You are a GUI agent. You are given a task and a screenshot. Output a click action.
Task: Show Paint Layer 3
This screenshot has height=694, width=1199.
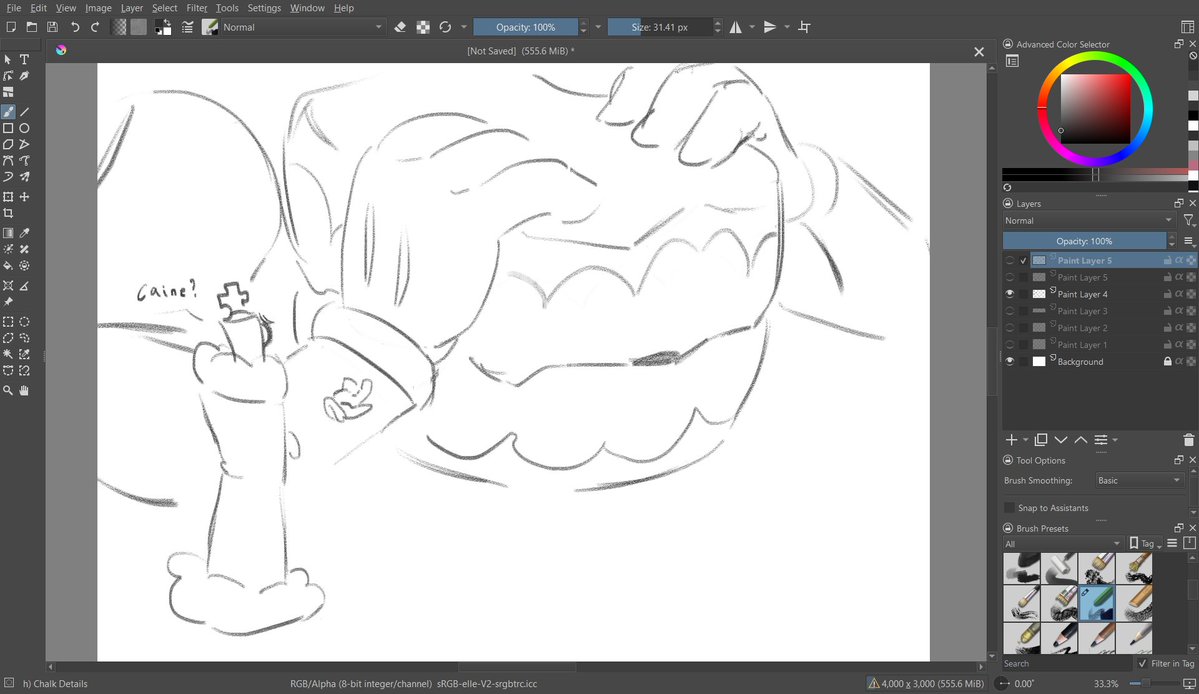(x=1009, y=311)
